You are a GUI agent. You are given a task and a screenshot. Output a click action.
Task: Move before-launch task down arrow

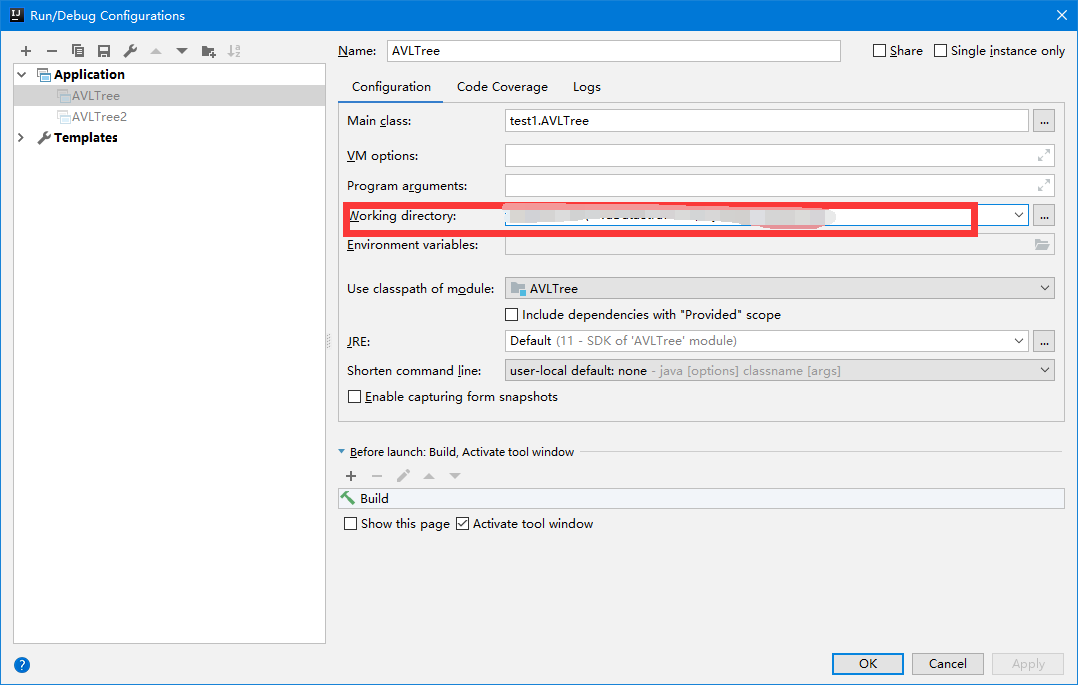coord(455,476)
